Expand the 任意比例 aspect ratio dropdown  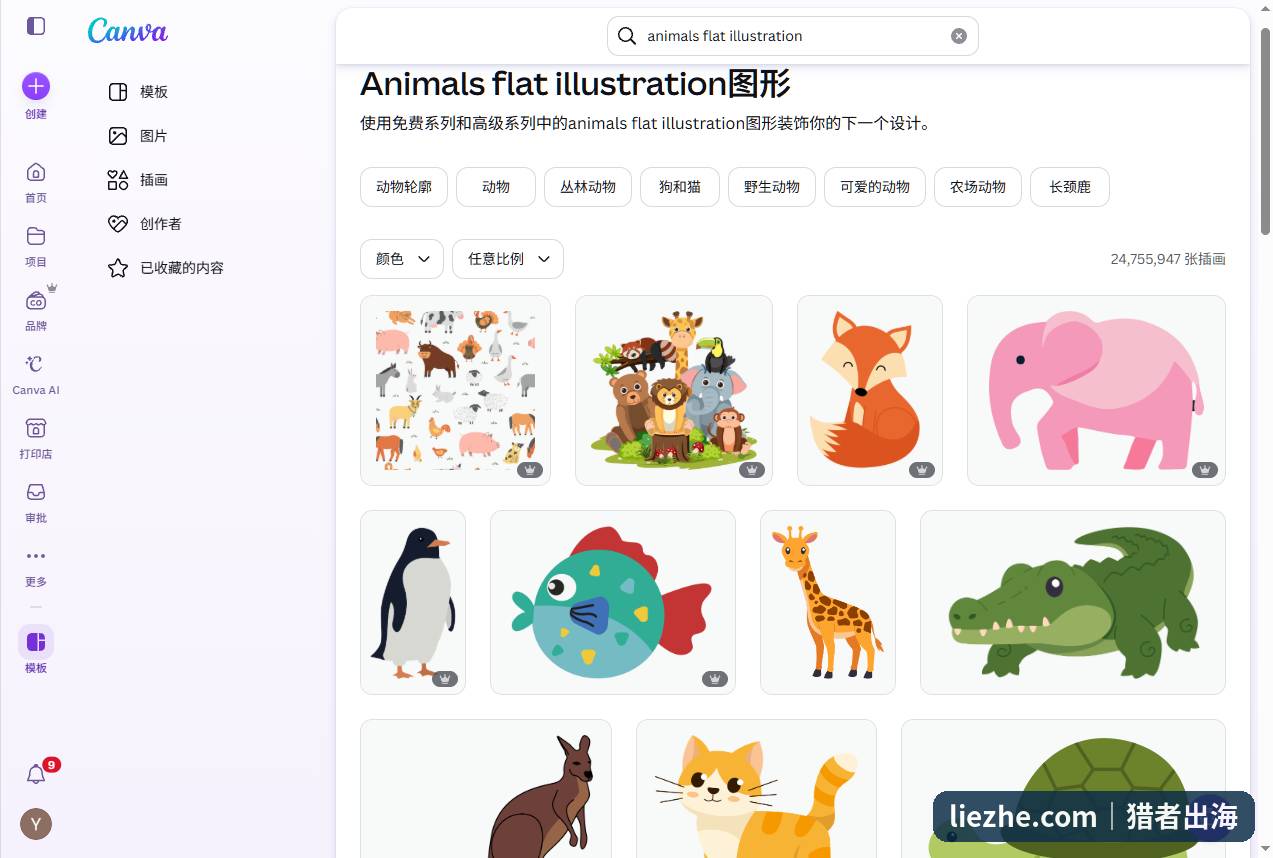[508, 259]
